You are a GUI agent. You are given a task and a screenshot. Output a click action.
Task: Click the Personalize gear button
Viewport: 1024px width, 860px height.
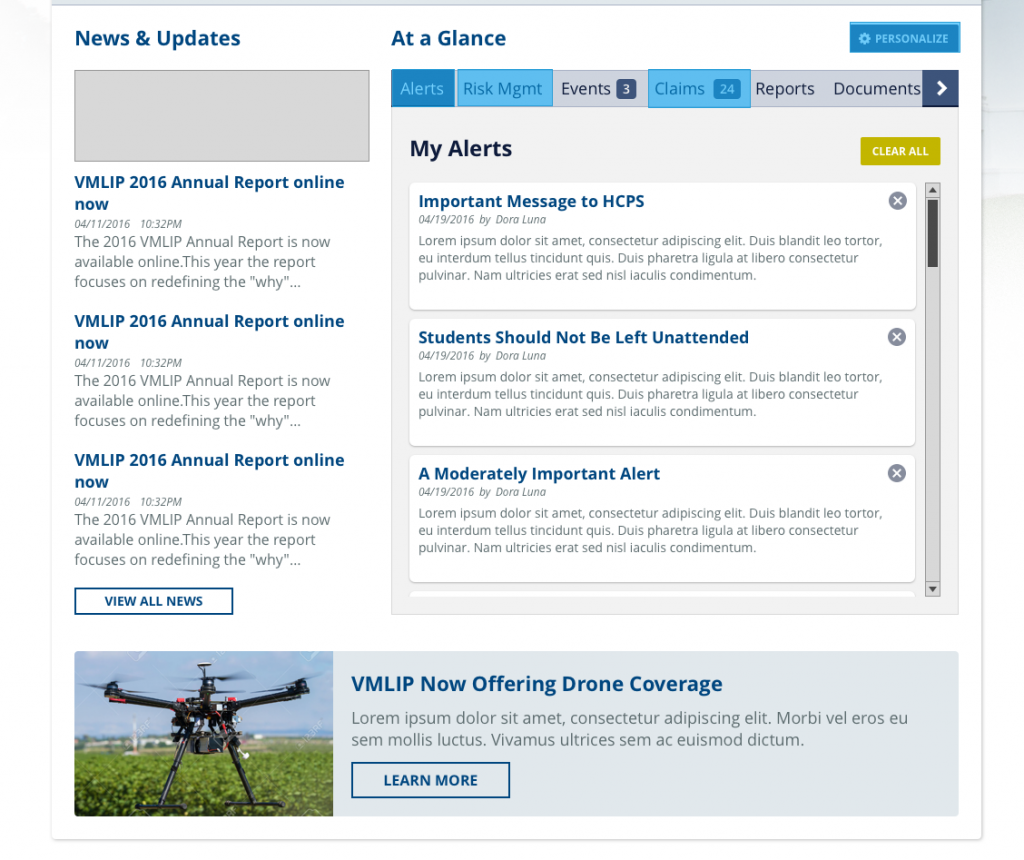[x=904, y=38]
